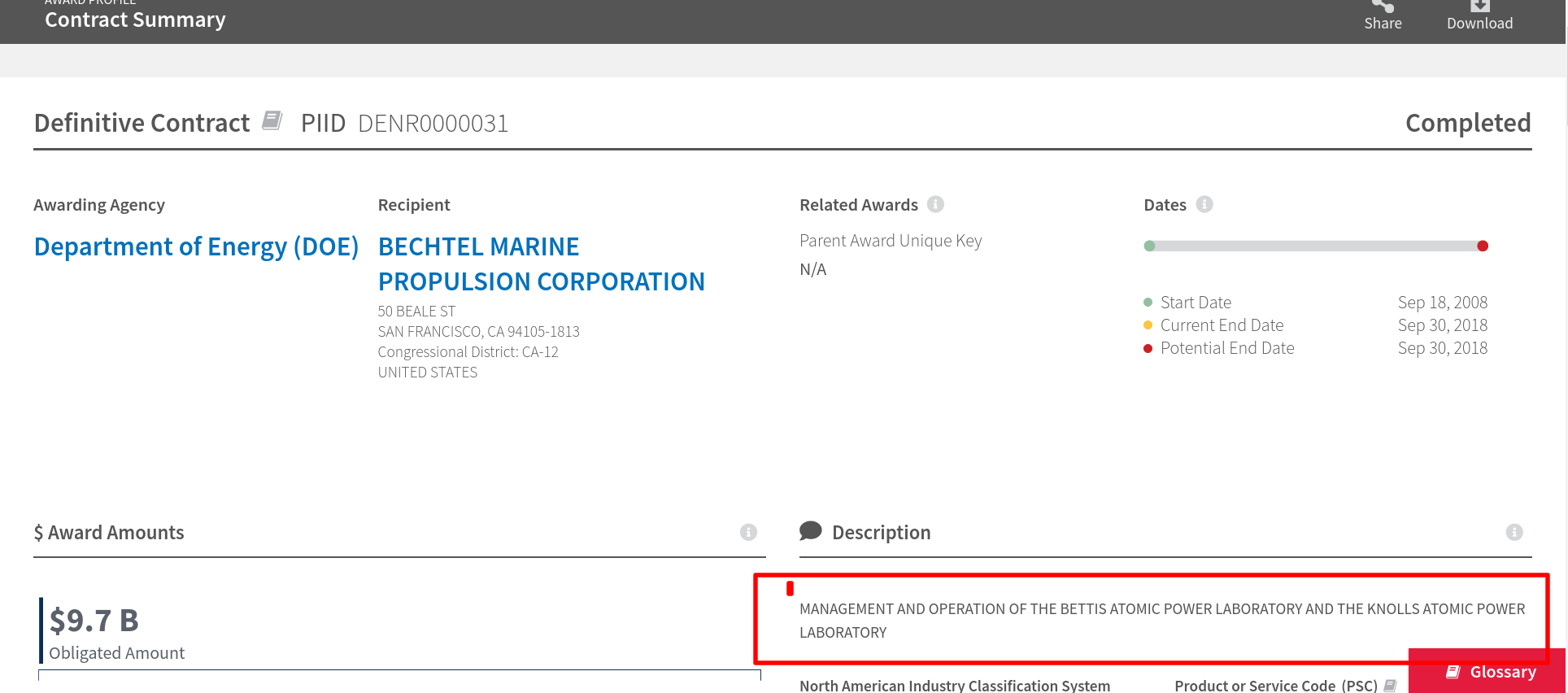Screen dimensions: 1568x693
Task: Click the Download icon in header
Action: point(1479,6)
